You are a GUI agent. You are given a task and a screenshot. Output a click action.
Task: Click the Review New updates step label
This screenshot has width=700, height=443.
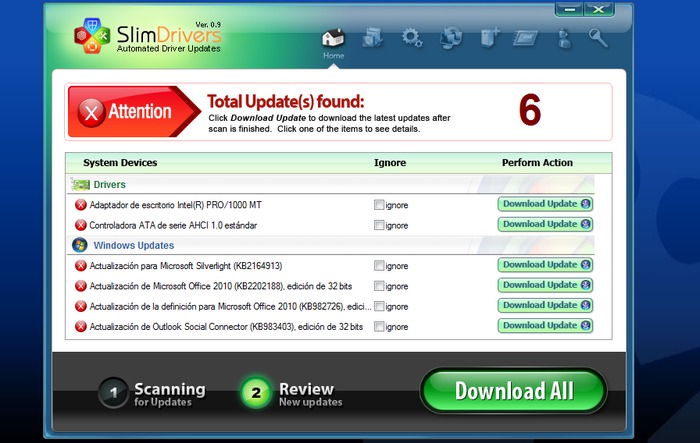311,394
